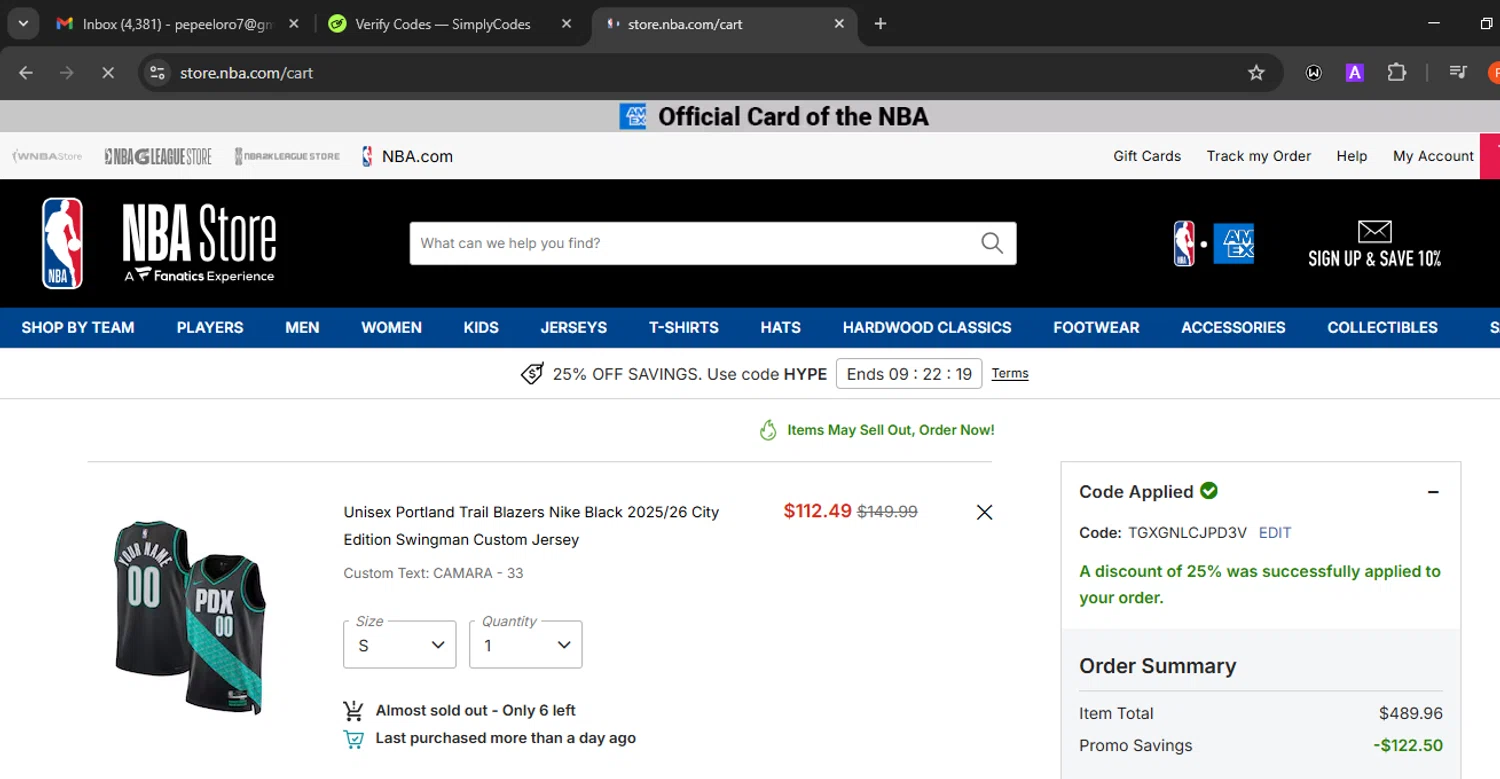1500x779 pixels.
Task: Click Sign Up & Save 10% envelope
Action: tap(1374, 244)
